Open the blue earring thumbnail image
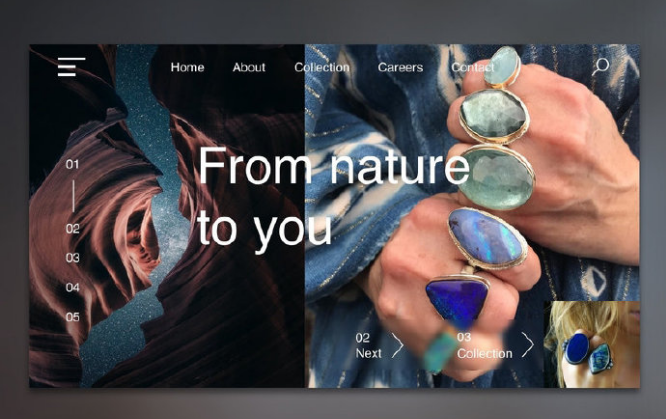Viewport: 666px width, 419px height. coord(592,345)
